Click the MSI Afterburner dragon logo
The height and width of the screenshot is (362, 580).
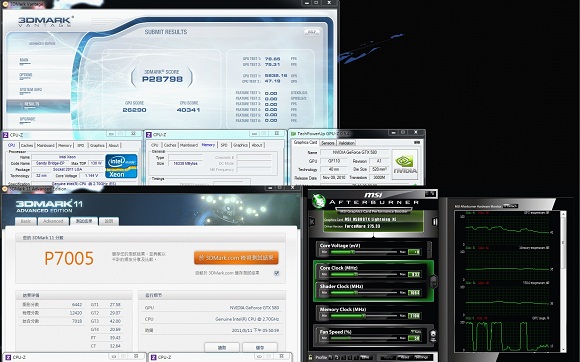click(318, 200)
